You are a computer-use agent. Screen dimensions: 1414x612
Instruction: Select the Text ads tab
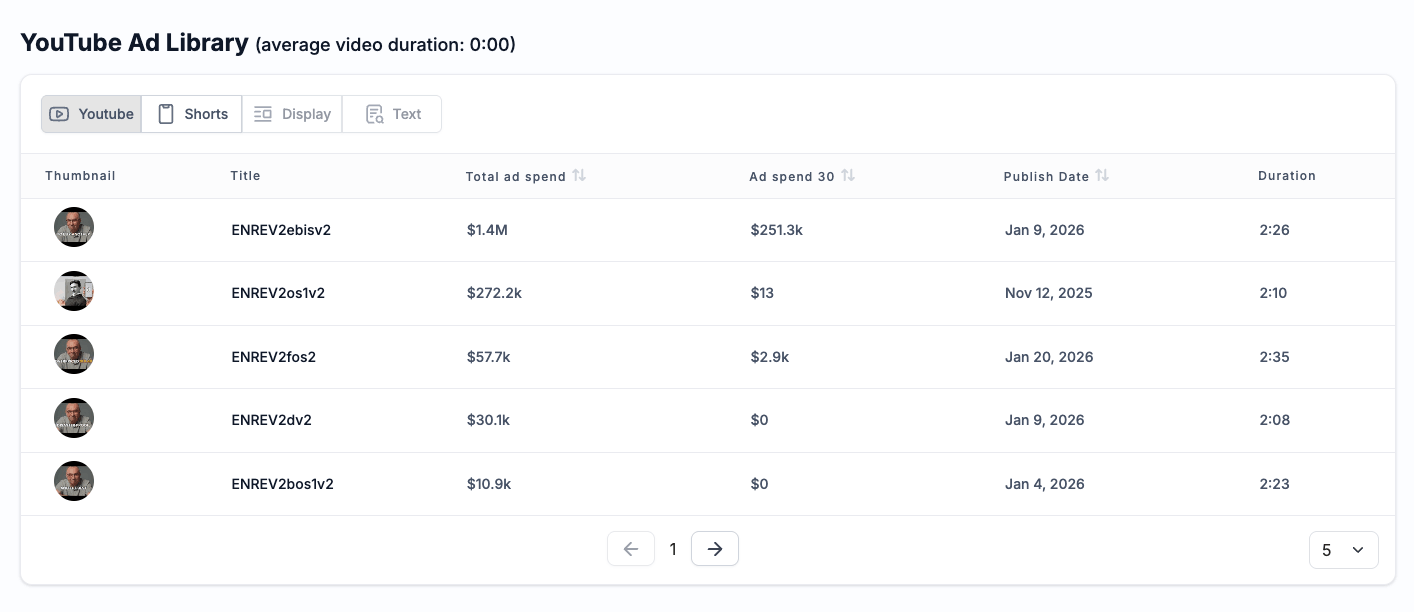click(392, 114)
